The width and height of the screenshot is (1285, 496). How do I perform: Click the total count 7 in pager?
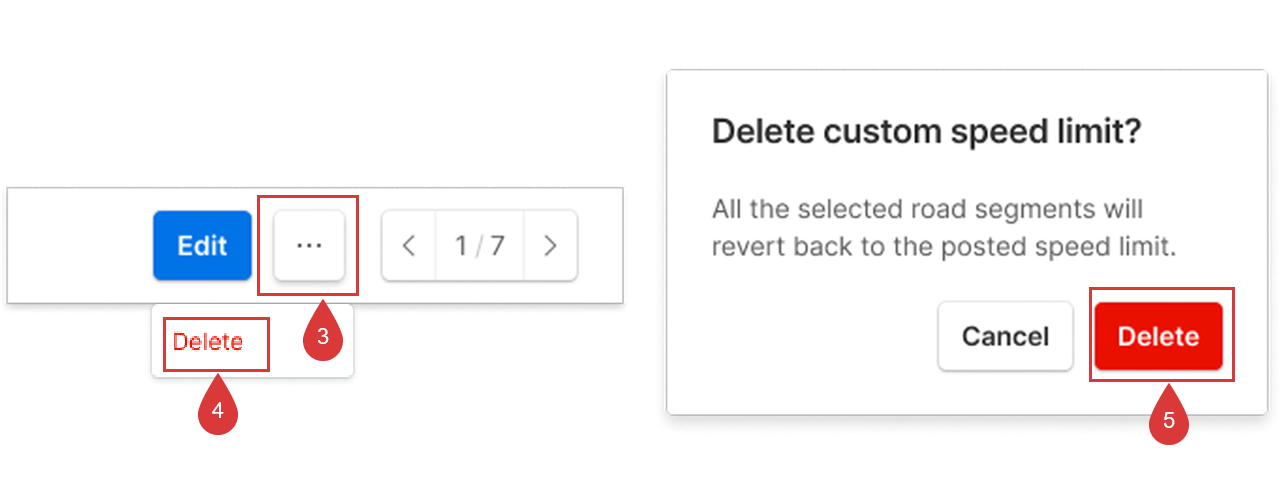point(497,245)
